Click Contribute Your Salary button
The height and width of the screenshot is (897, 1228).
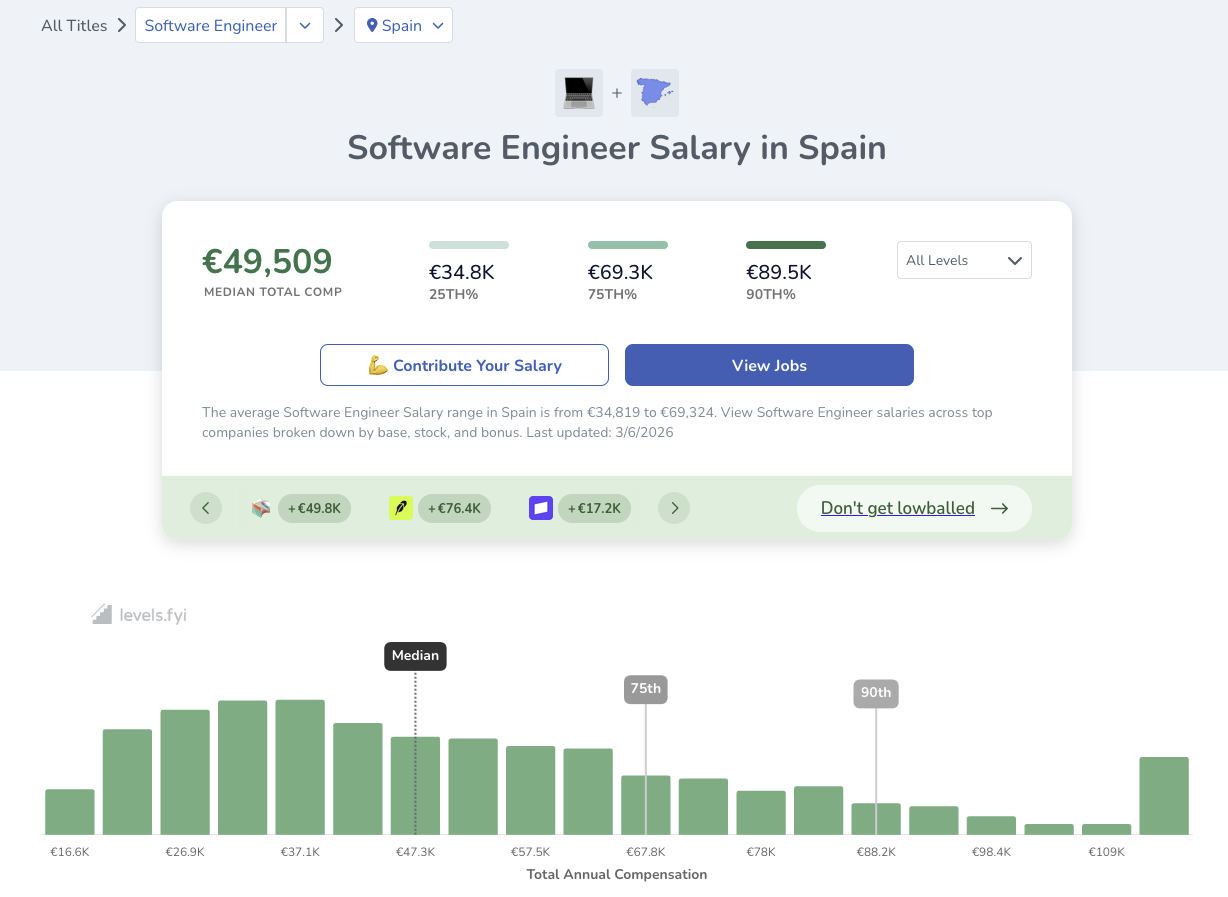(464, 365)
